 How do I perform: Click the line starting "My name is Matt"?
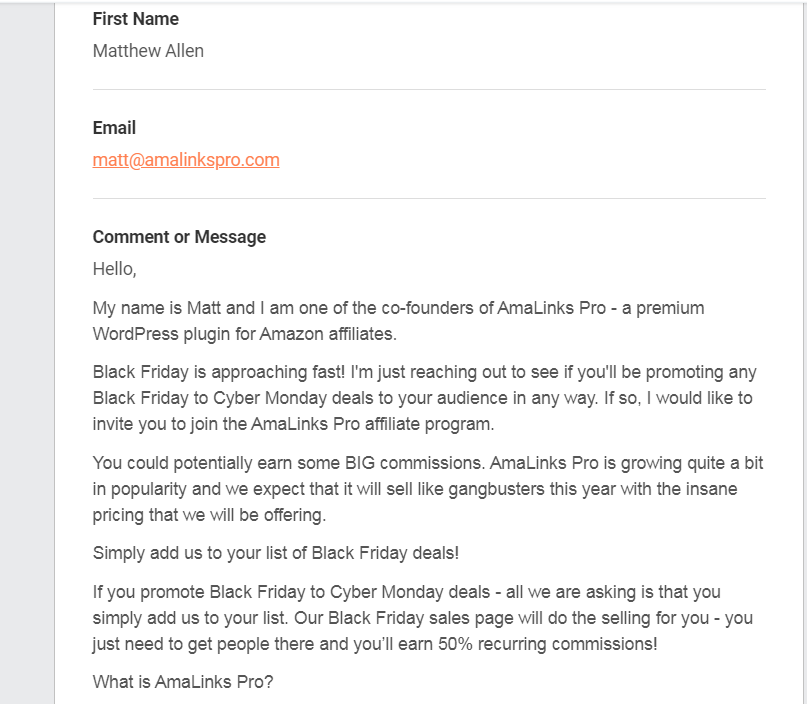[398, 308]
